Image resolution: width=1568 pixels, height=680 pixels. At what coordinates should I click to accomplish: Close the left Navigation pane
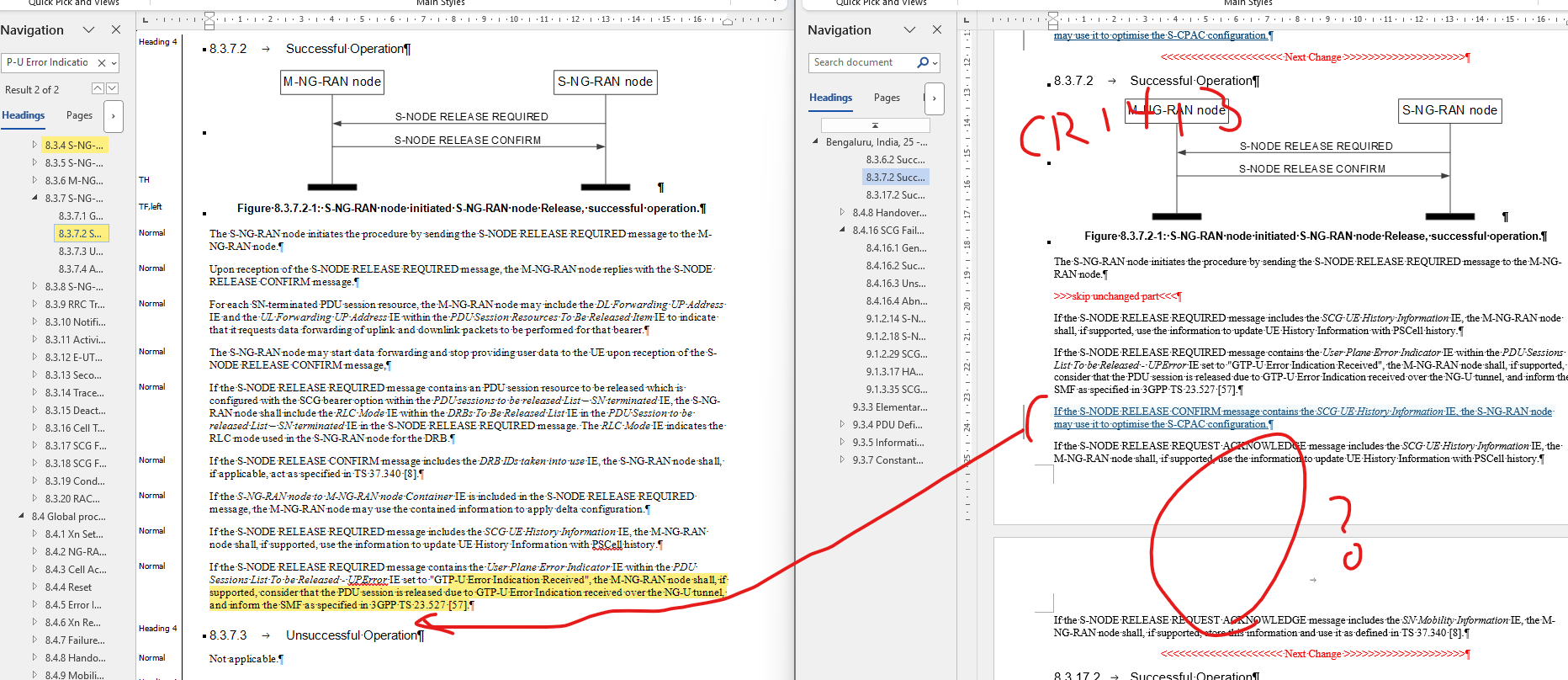tap(116, 29)
